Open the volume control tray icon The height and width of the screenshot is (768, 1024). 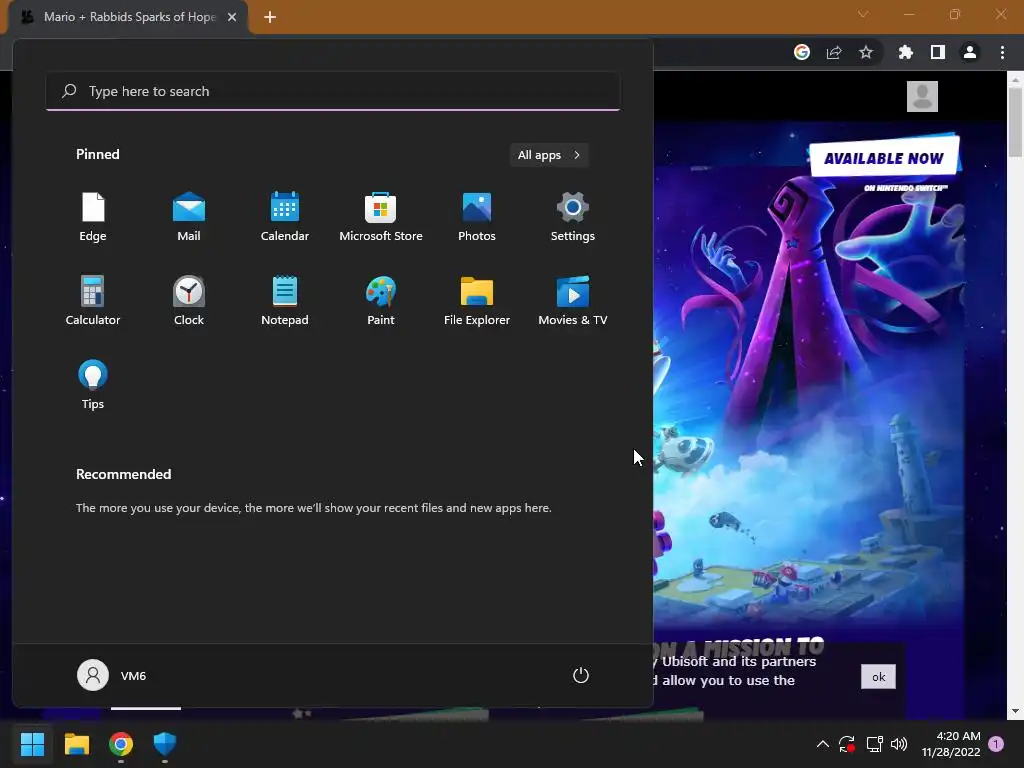click(x=899, y=744)
